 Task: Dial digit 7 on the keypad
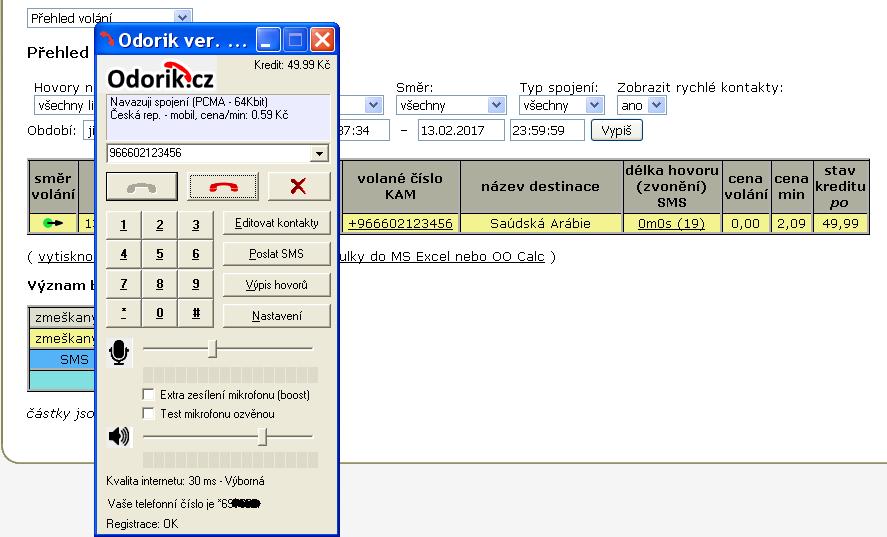[123, 284]
